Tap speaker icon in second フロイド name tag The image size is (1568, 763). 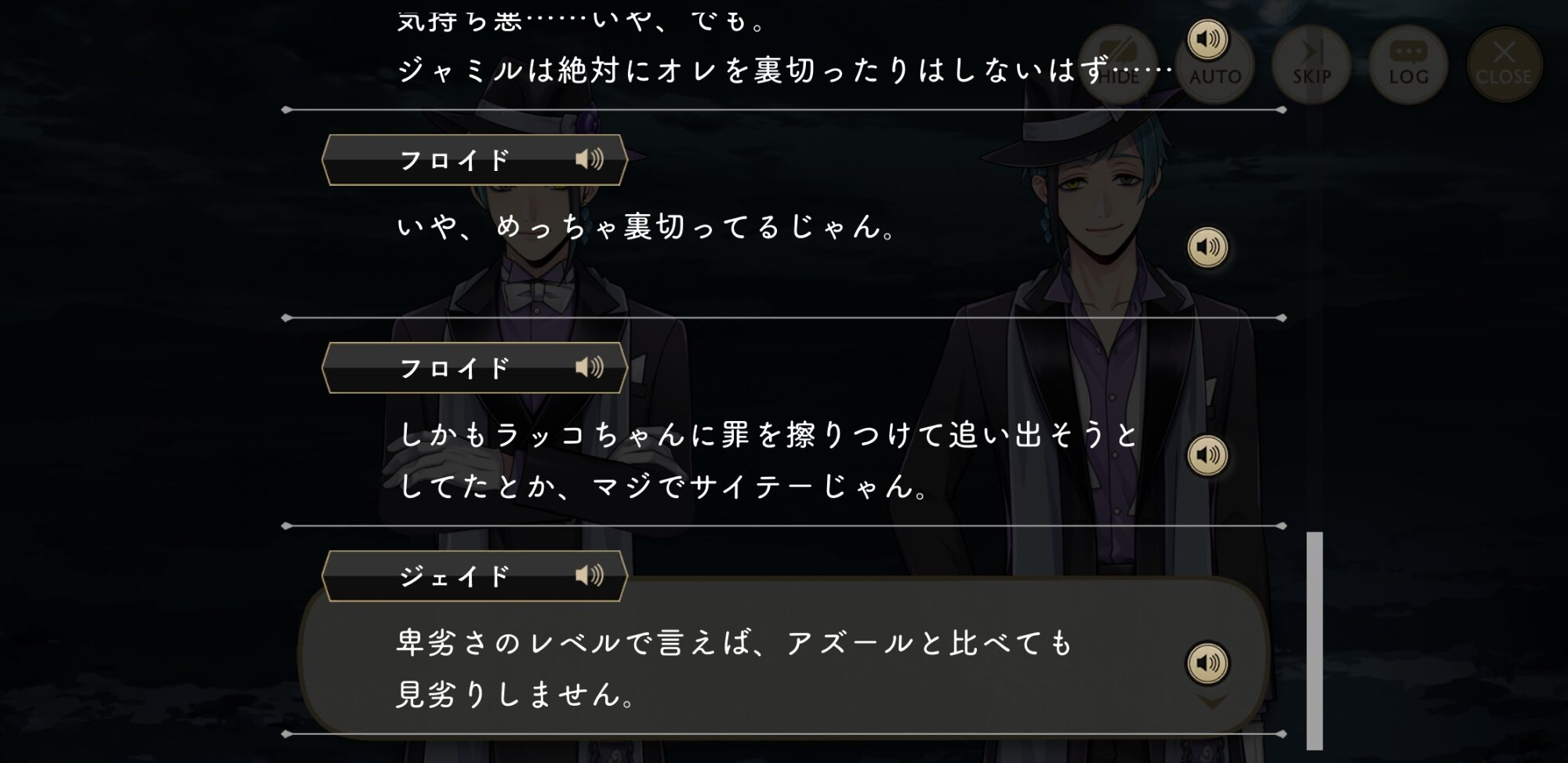tap(590, 368)
